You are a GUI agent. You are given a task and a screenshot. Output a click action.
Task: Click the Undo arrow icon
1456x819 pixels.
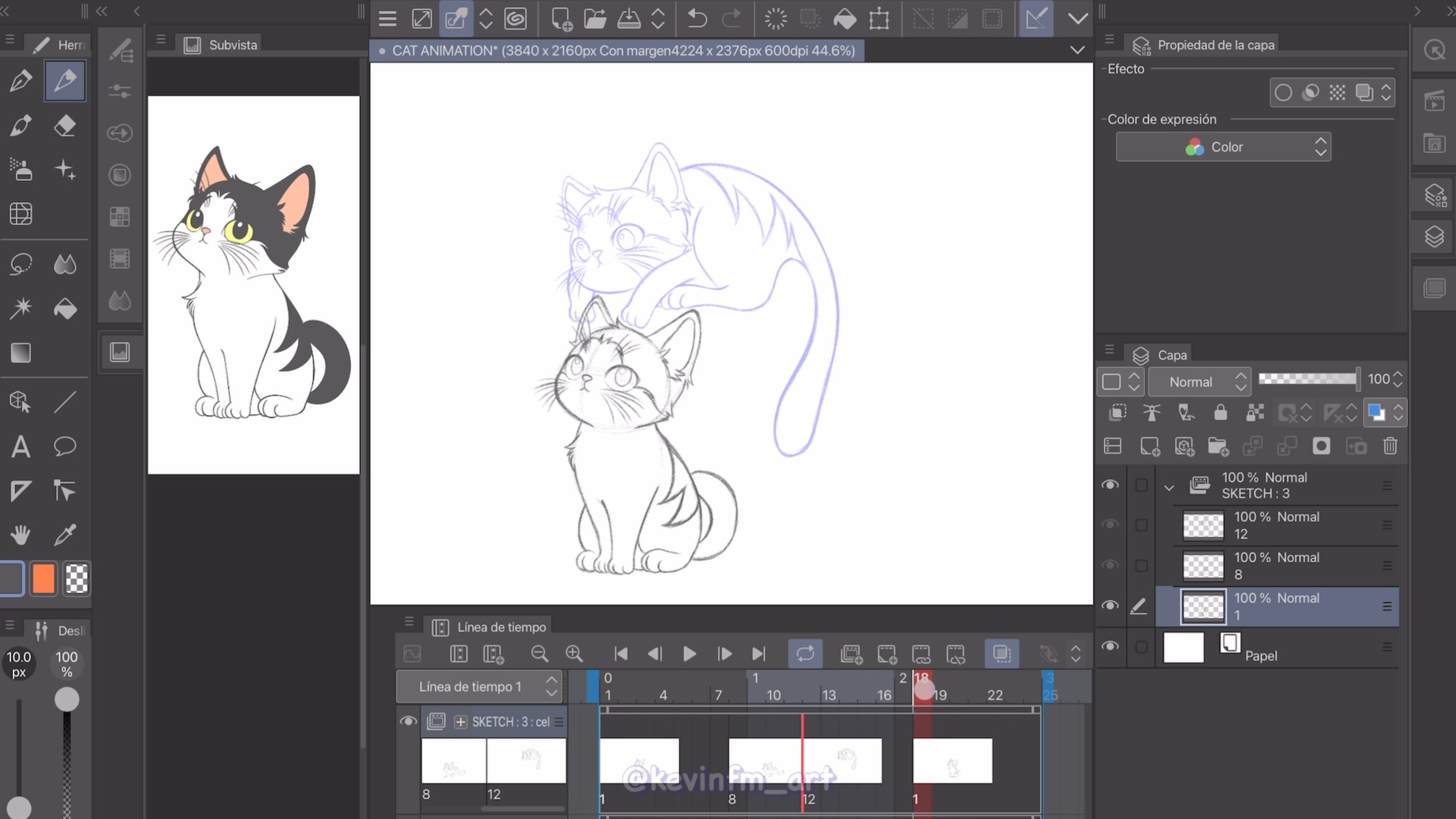click(696, 19)
